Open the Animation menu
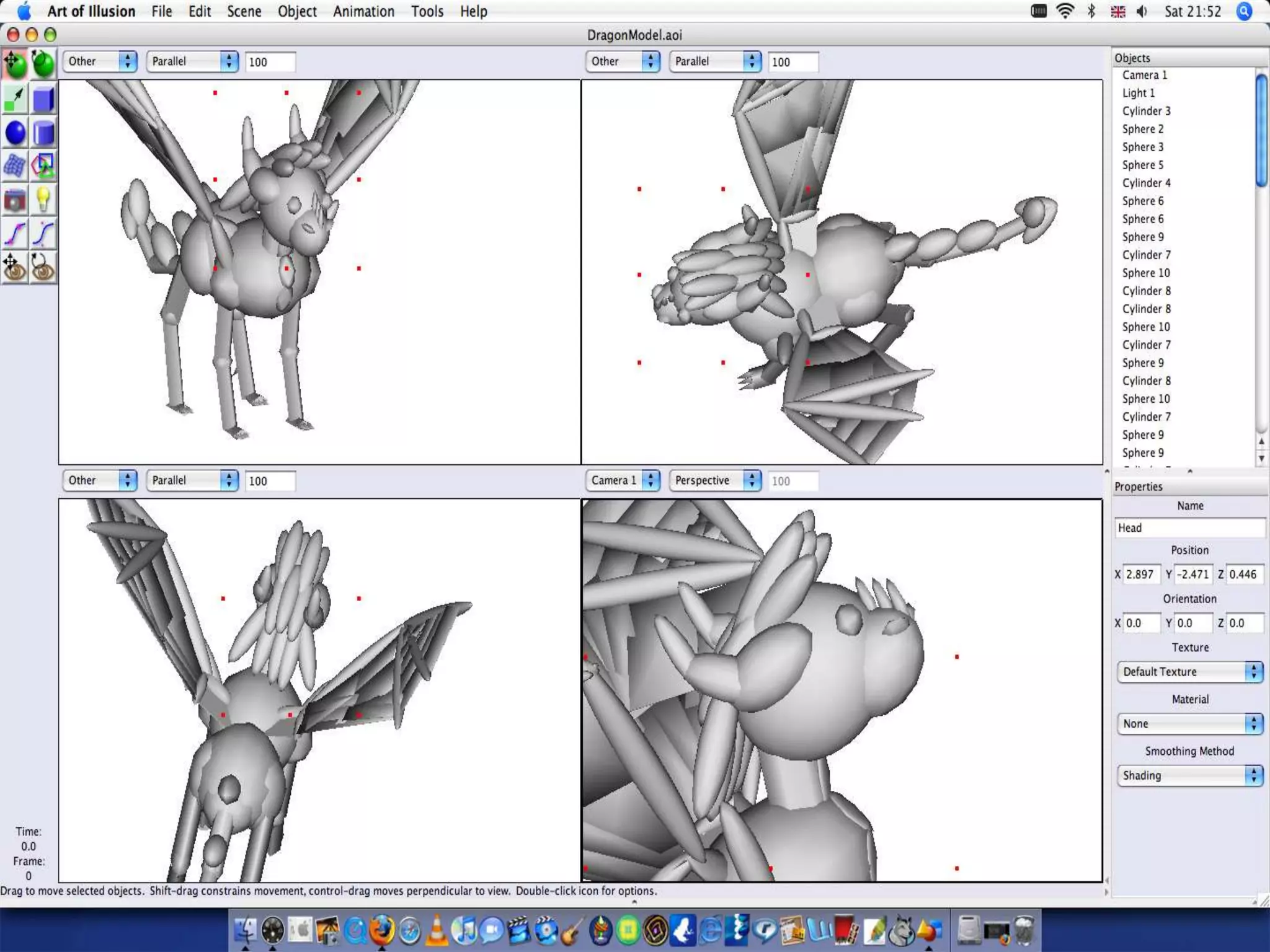 [x=363, y=11]
